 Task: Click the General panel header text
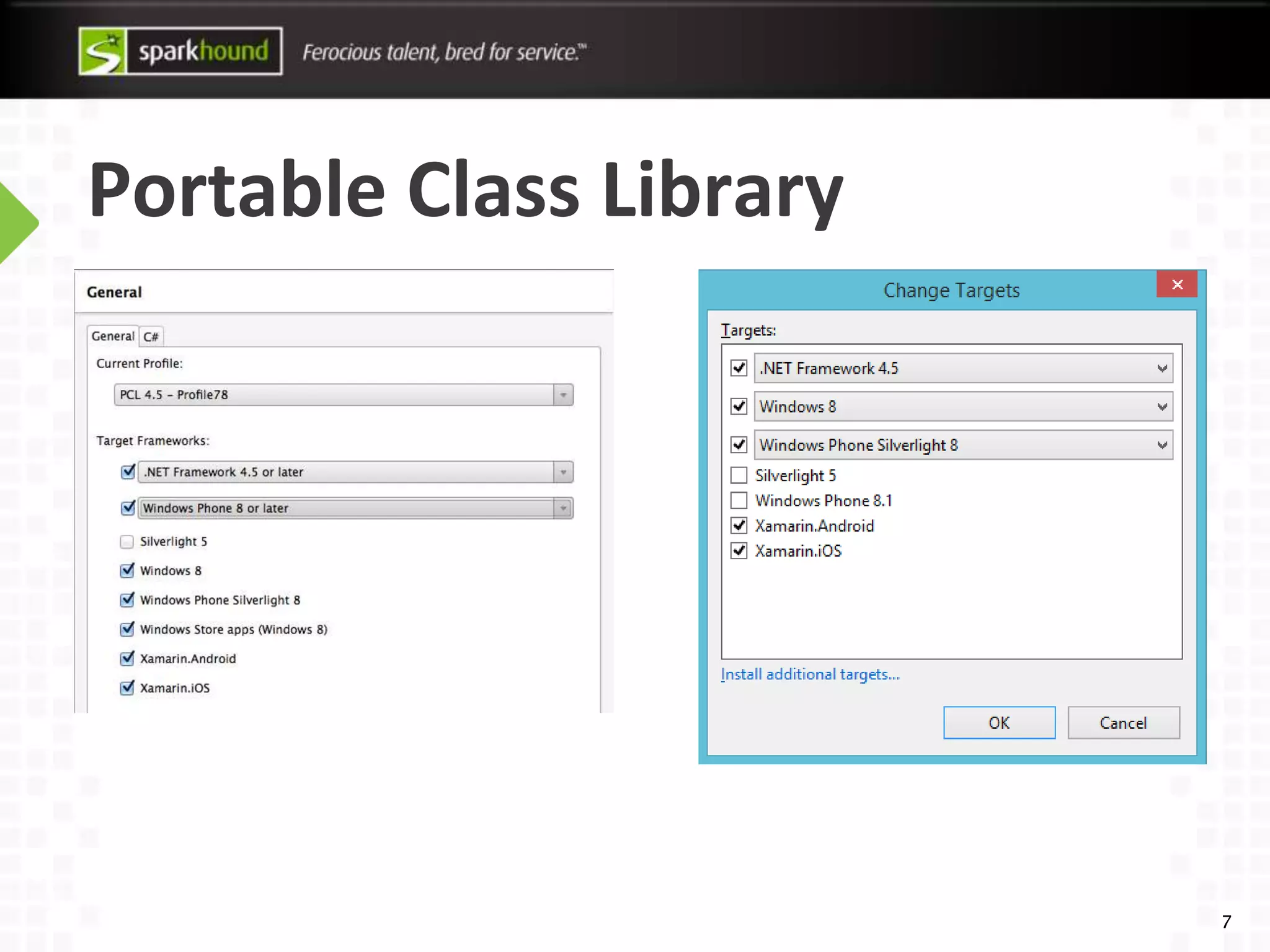coord(114,292)
